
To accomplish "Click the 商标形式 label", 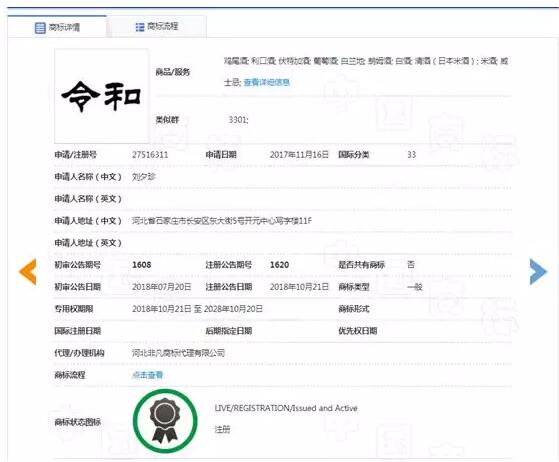I will tap(354, 309).
